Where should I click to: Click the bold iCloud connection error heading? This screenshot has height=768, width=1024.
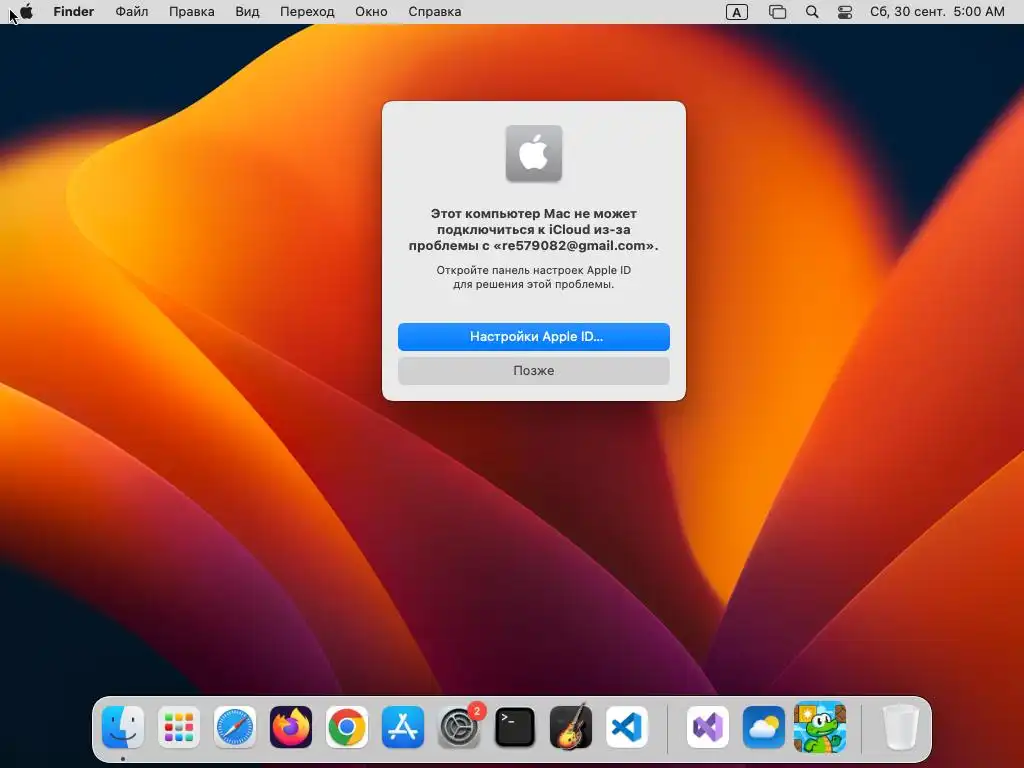[x=534, y=229]
